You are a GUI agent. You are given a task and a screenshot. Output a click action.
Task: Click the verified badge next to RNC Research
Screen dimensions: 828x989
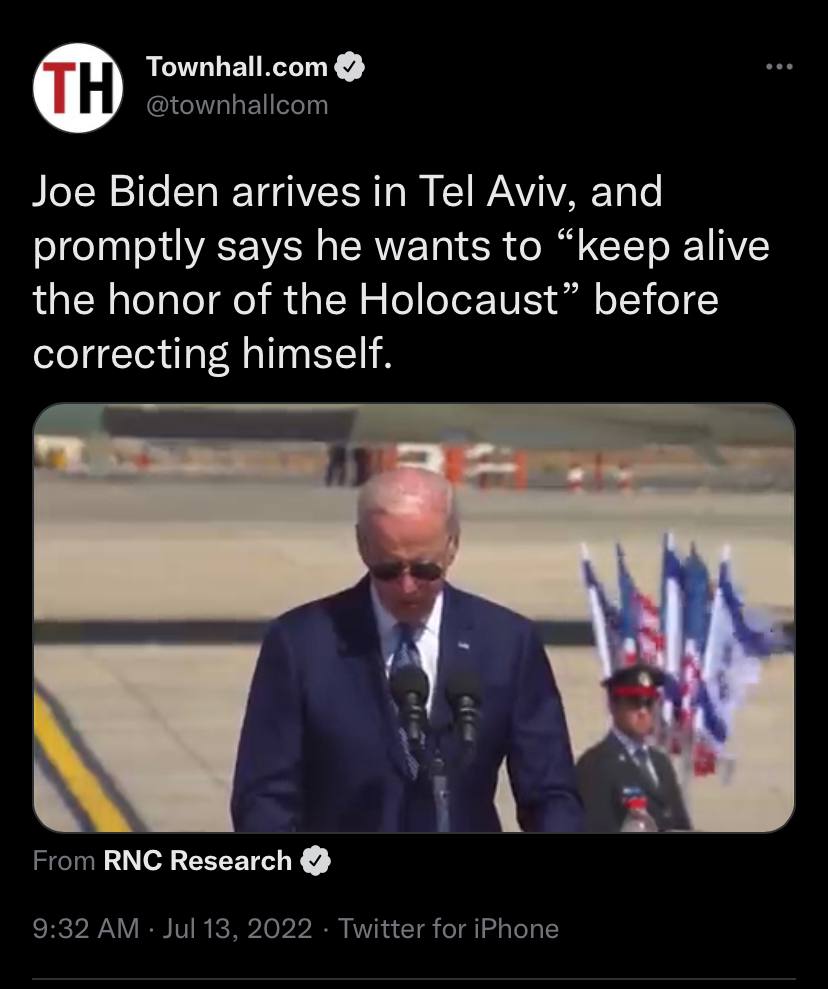(315, 861)
